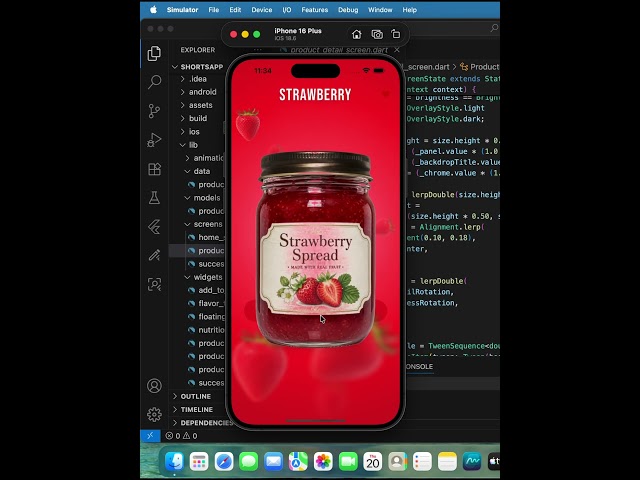
Task: Expand the OUTLINE section
Action: (x=198, y=396)
